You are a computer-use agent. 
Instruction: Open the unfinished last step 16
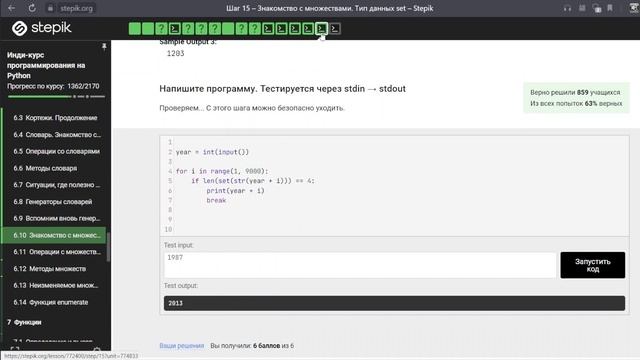[335, 29]
